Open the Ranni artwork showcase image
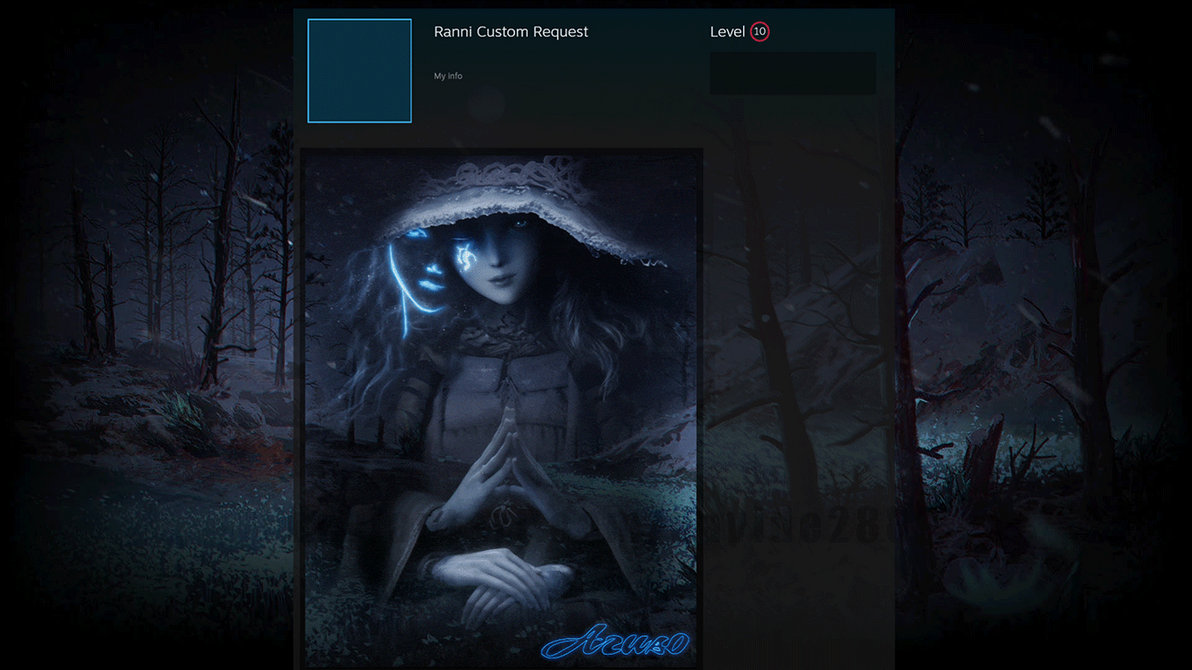The width and height of the screenshot is (1192, 670). click(x=501, y=409)
